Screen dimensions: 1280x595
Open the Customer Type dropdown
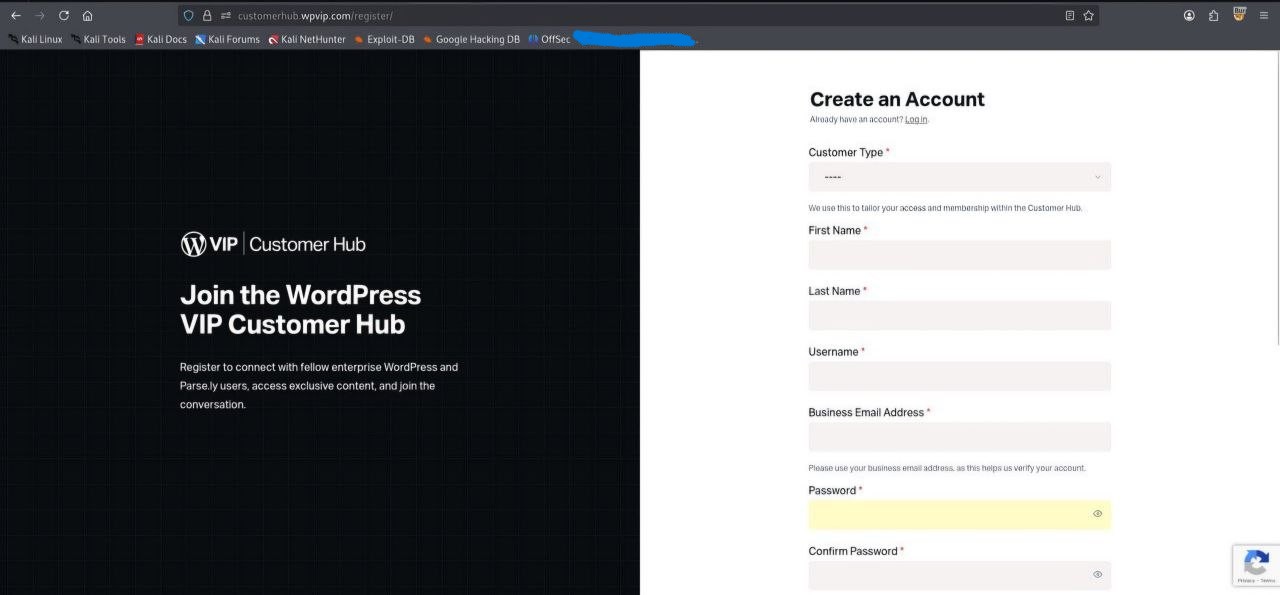coord(958,176)
